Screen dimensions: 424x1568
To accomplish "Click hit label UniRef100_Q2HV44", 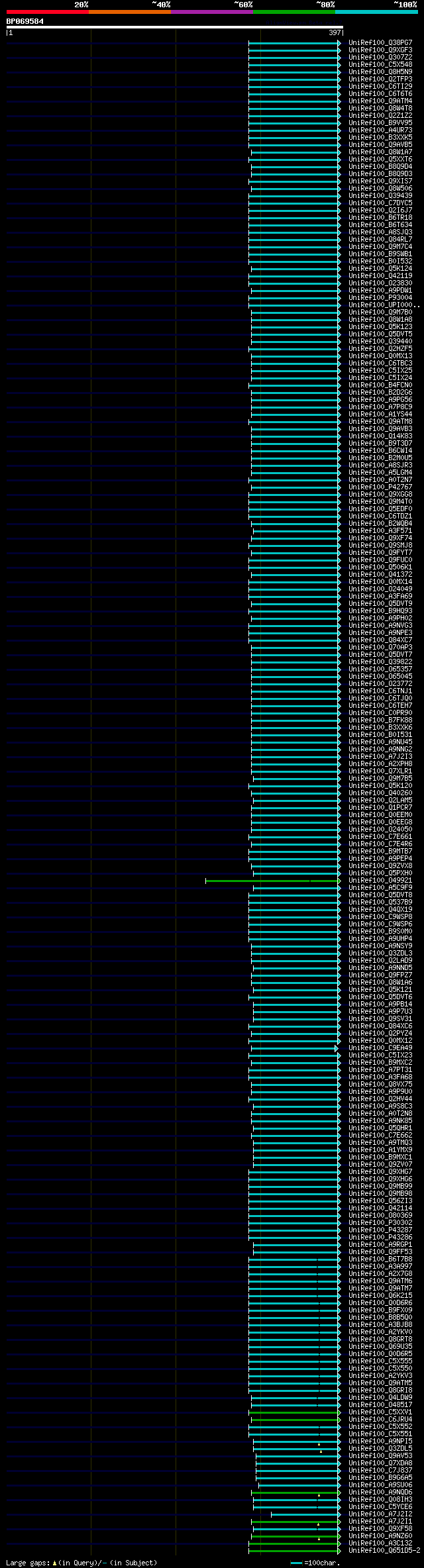I will pos(380,1099).
